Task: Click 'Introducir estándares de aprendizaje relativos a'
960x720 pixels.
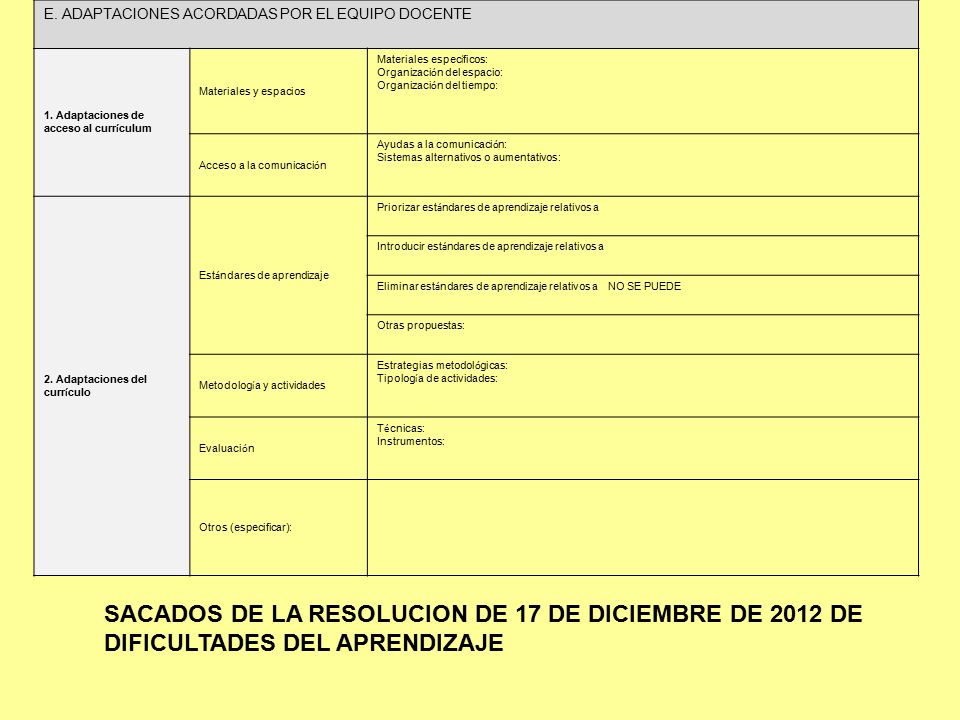Action: coord(490,247)
